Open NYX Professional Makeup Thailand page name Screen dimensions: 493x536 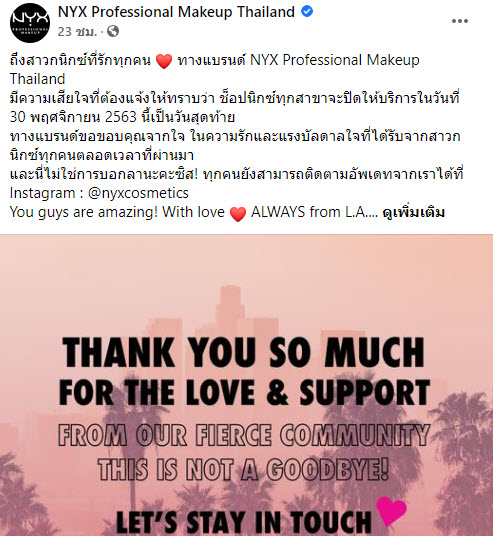176,12
